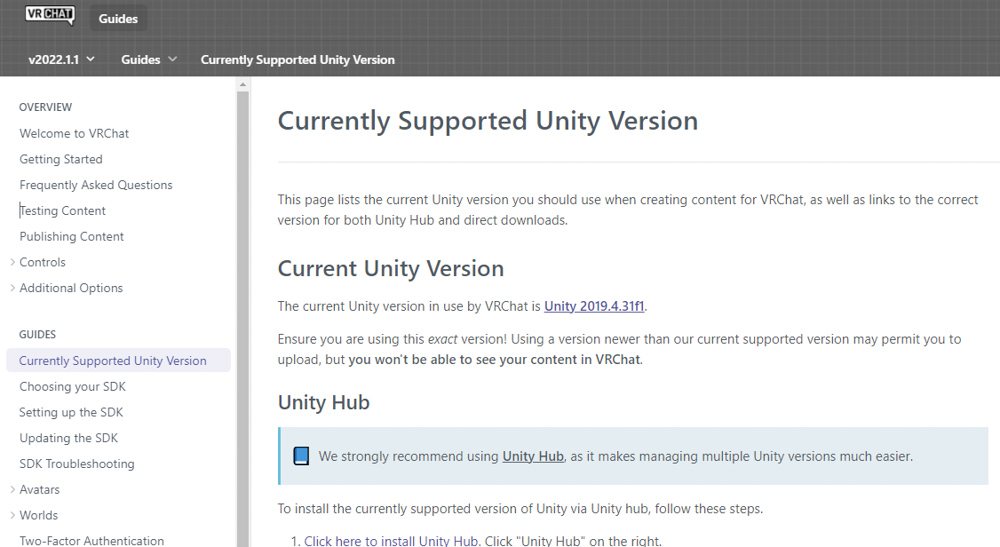Screen dimensions: 1000x547
Task: Open SDK Troubleshooting guide
Action: tap(77, 463)
